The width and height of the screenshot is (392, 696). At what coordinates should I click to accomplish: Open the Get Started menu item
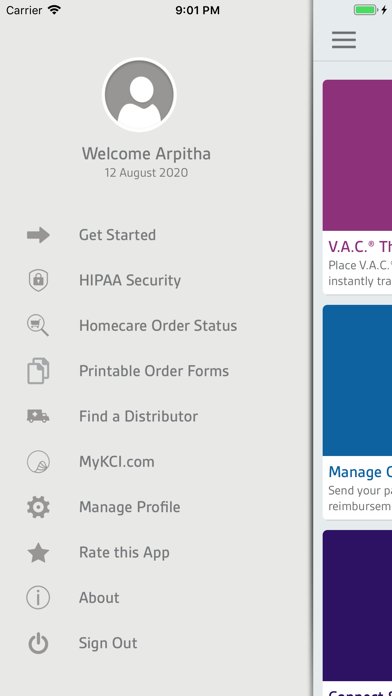point(117,235)
